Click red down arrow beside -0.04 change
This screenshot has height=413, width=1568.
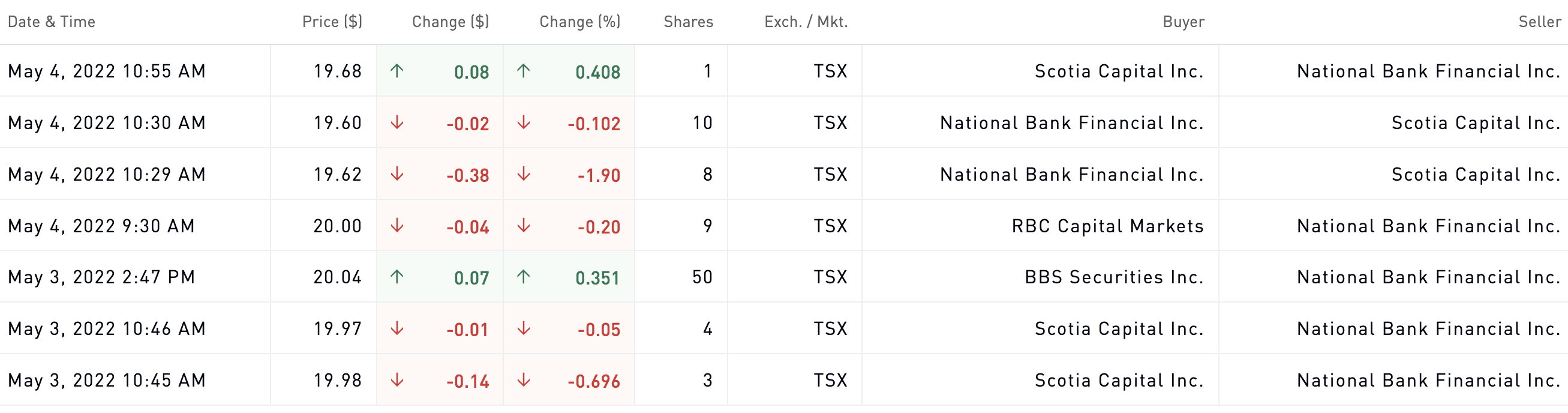[397, 226]
